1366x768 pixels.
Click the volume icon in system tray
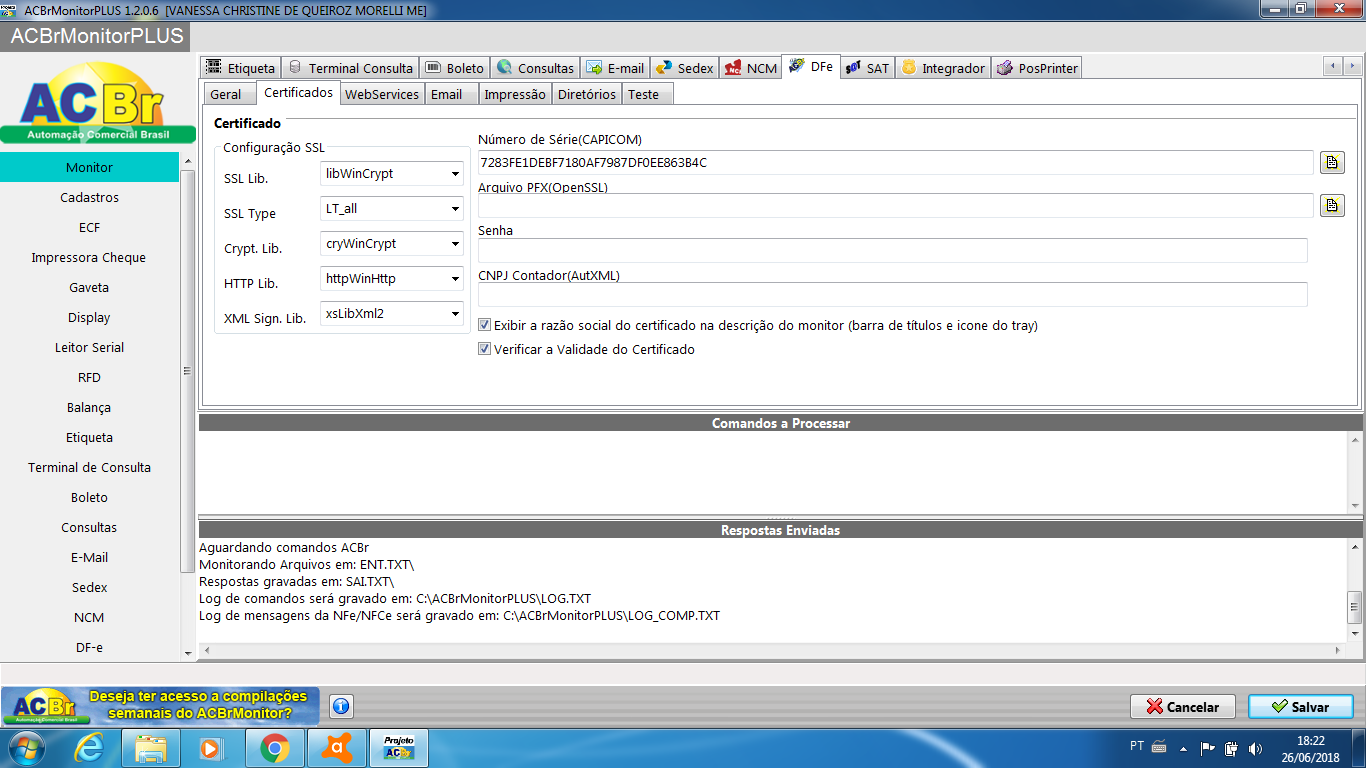coord(1255,747)
